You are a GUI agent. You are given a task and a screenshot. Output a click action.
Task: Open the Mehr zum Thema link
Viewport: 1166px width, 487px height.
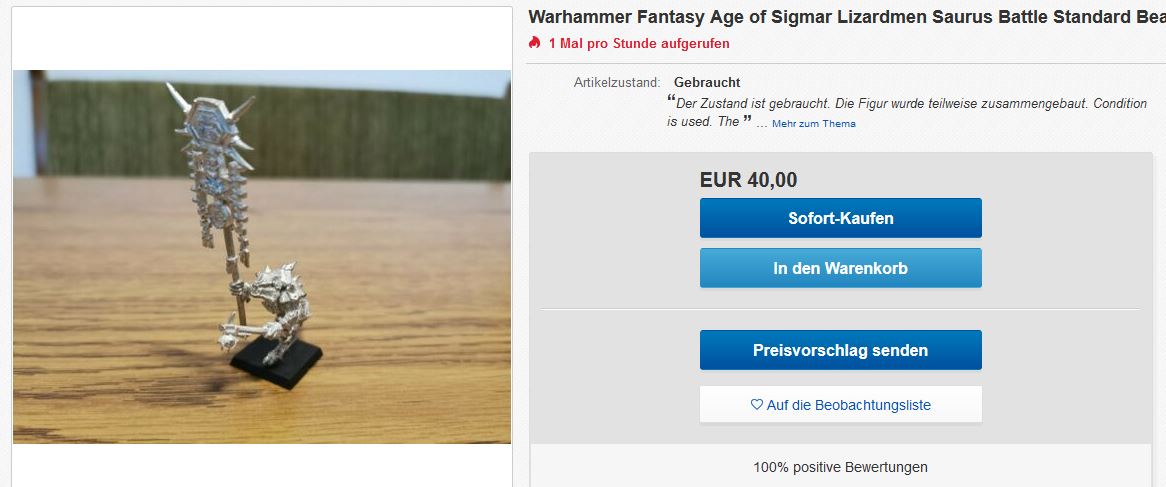(813, 124)
